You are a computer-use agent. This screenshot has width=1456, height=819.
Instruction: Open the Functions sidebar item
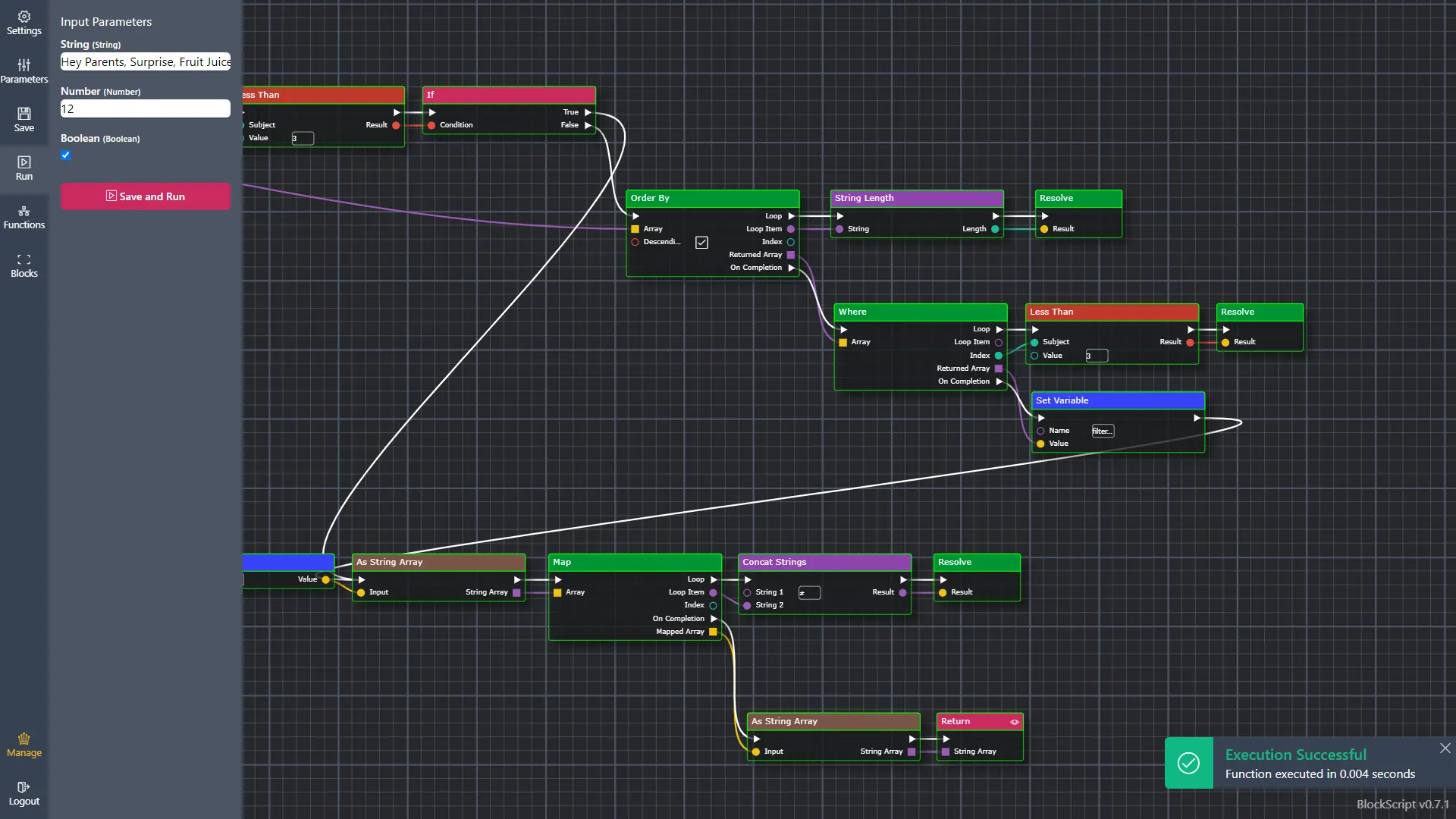point(24,217)
